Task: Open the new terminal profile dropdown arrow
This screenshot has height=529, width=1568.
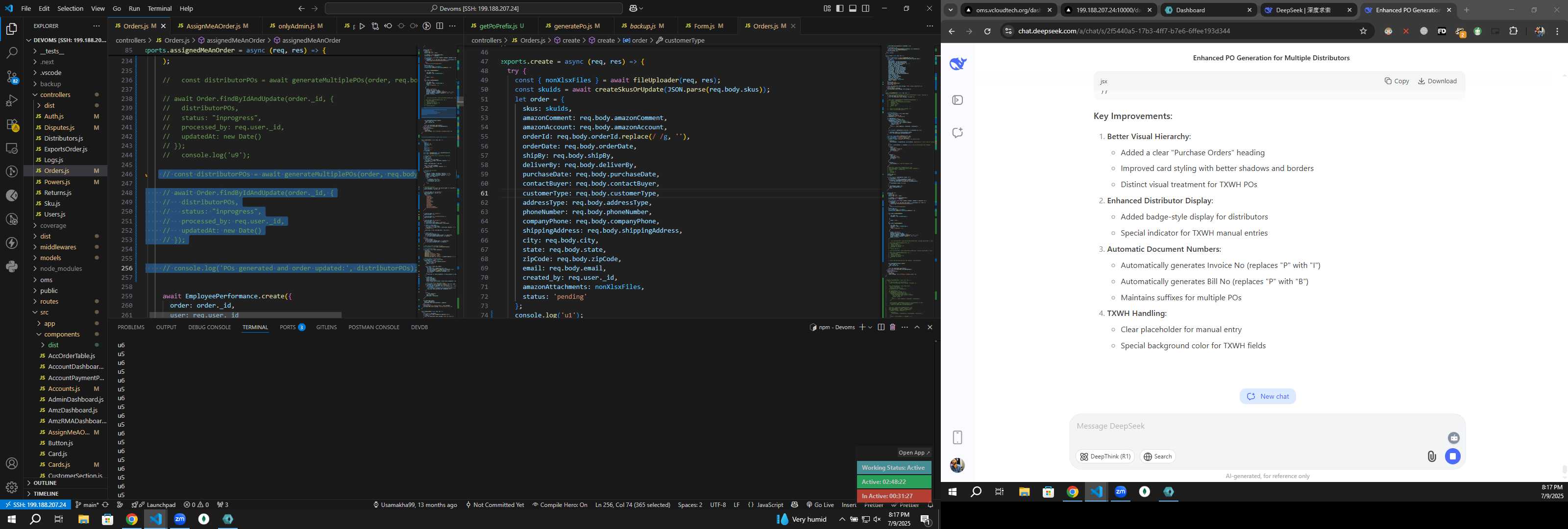Action: (870, 328)
